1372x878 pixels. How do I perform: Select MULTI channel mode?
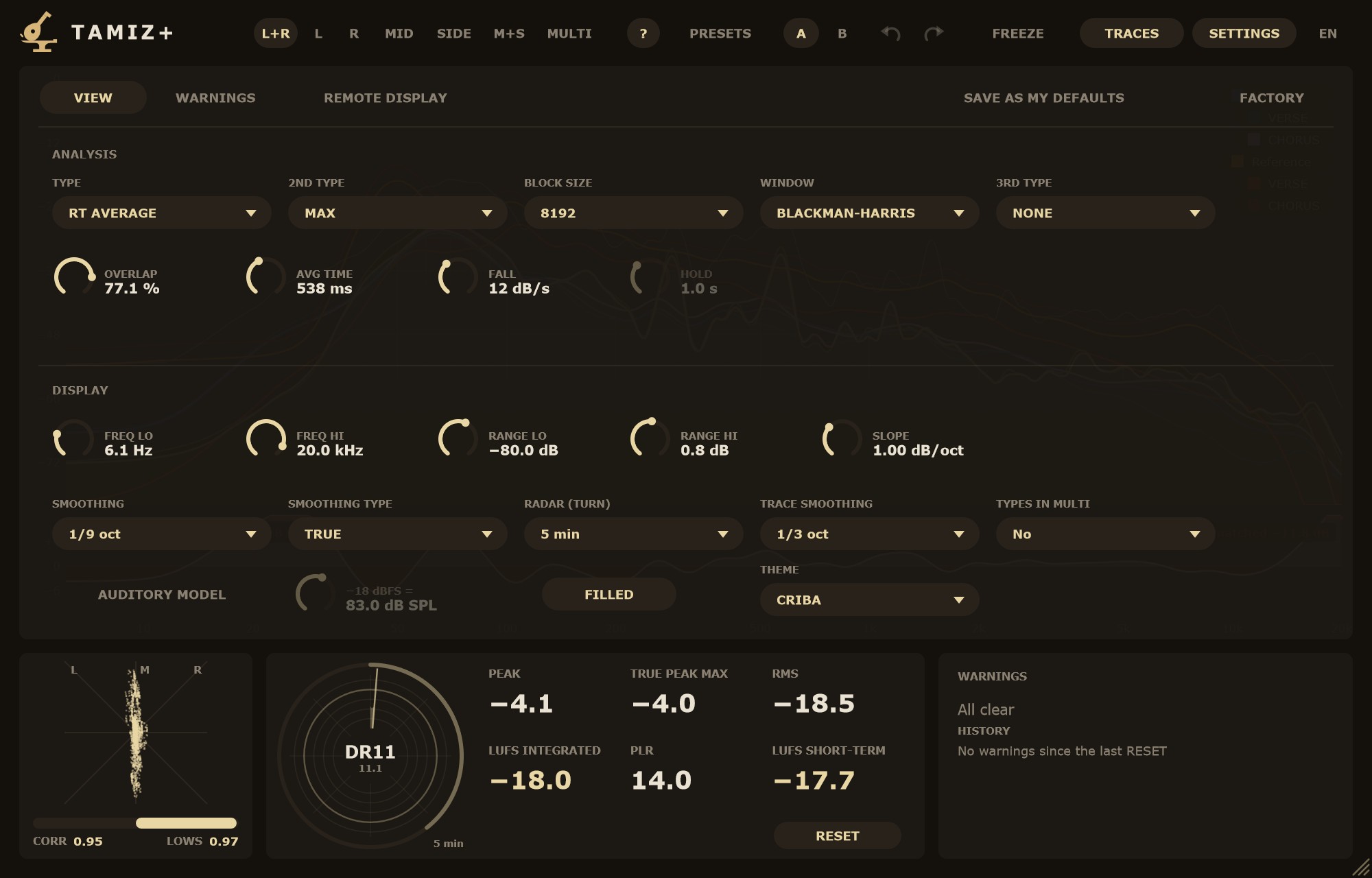pyautogui.click(x=569, y=33)
